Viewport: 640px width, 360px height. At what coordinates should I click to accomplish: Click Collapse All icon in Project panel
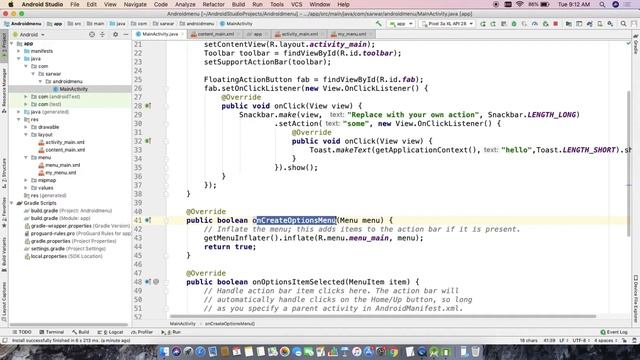click(102, 35)
